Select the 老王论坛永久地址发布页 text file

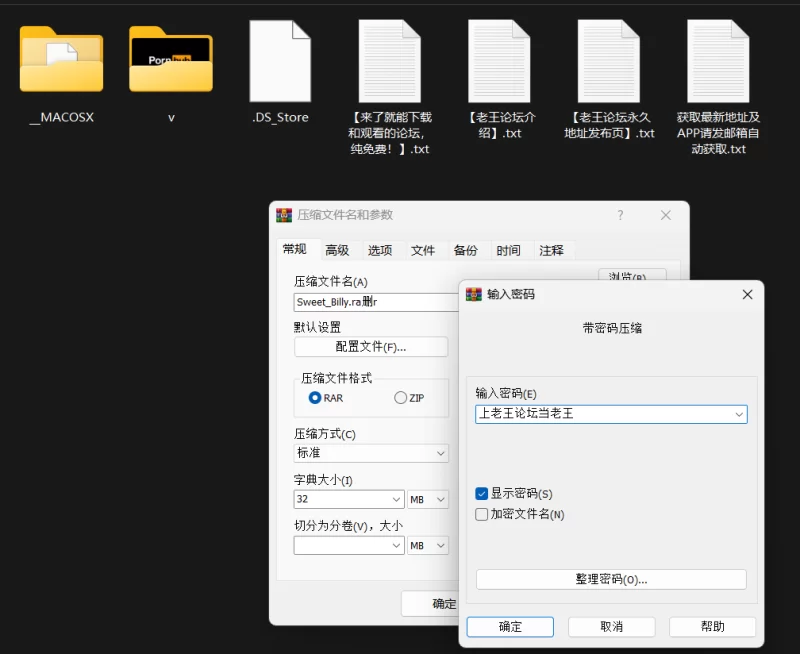(608, 61)
